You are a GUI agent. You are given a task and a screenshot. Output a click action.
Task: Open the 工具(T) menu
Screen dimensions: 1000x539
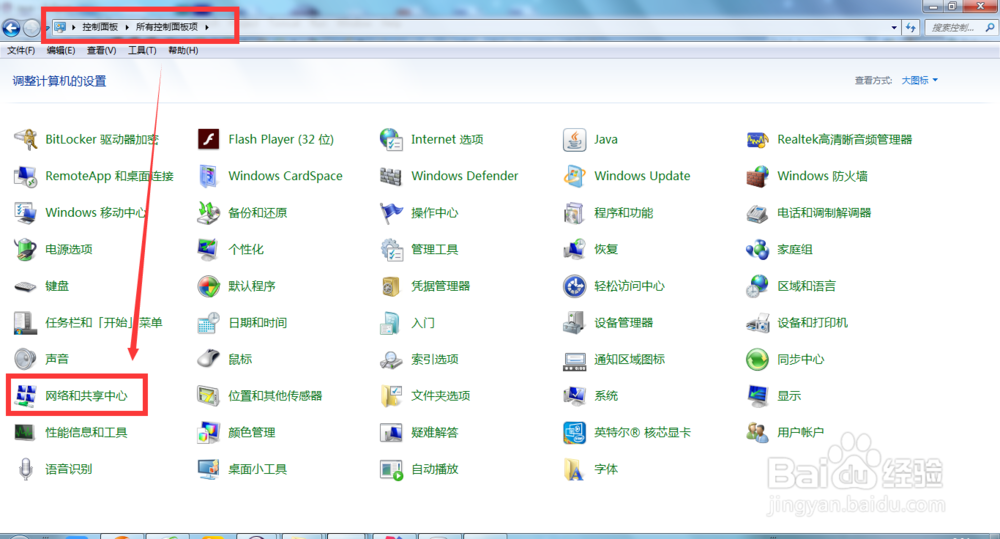coord(142,50)
